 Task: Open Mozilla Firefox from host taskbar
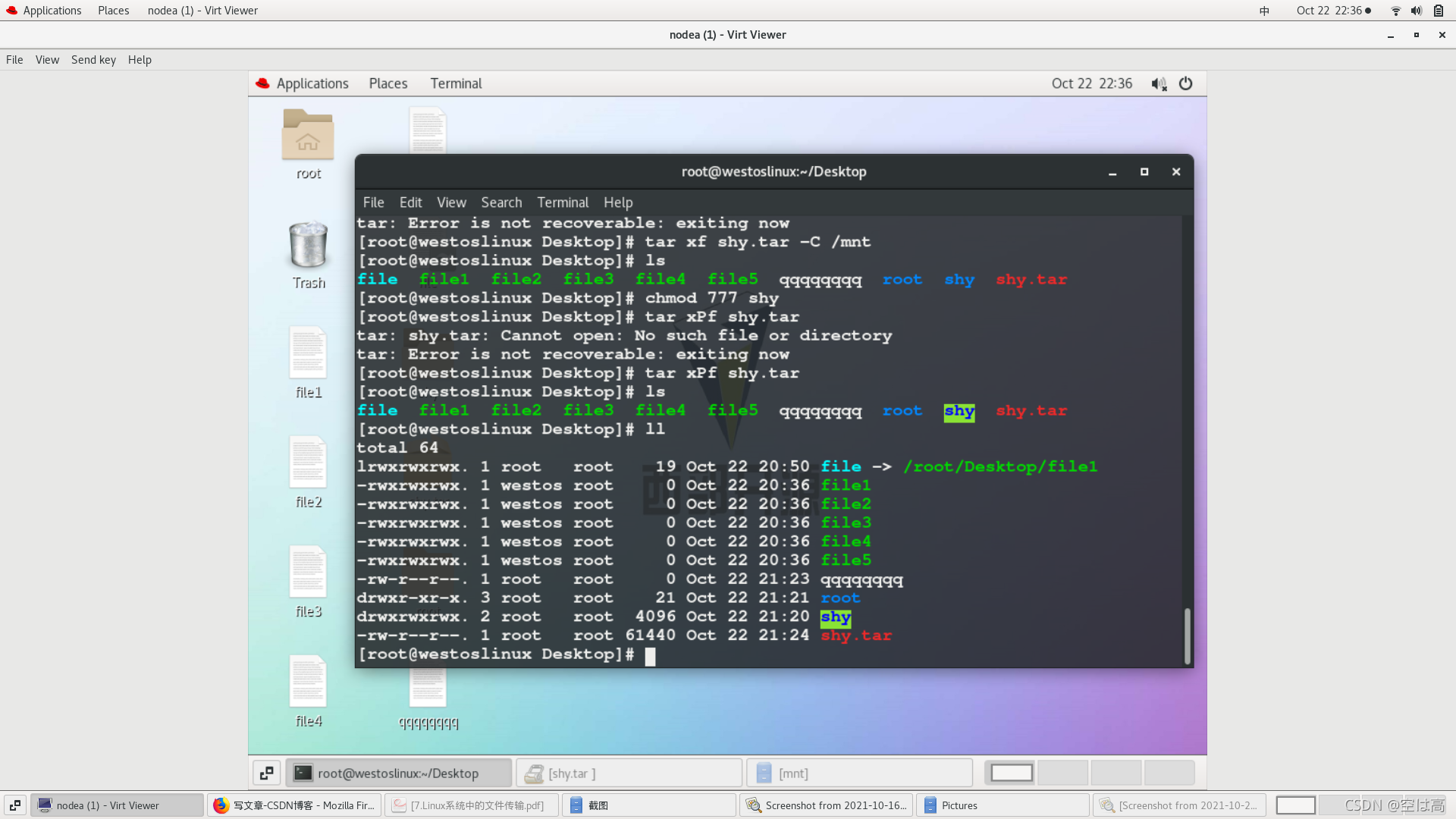[294, 805]
